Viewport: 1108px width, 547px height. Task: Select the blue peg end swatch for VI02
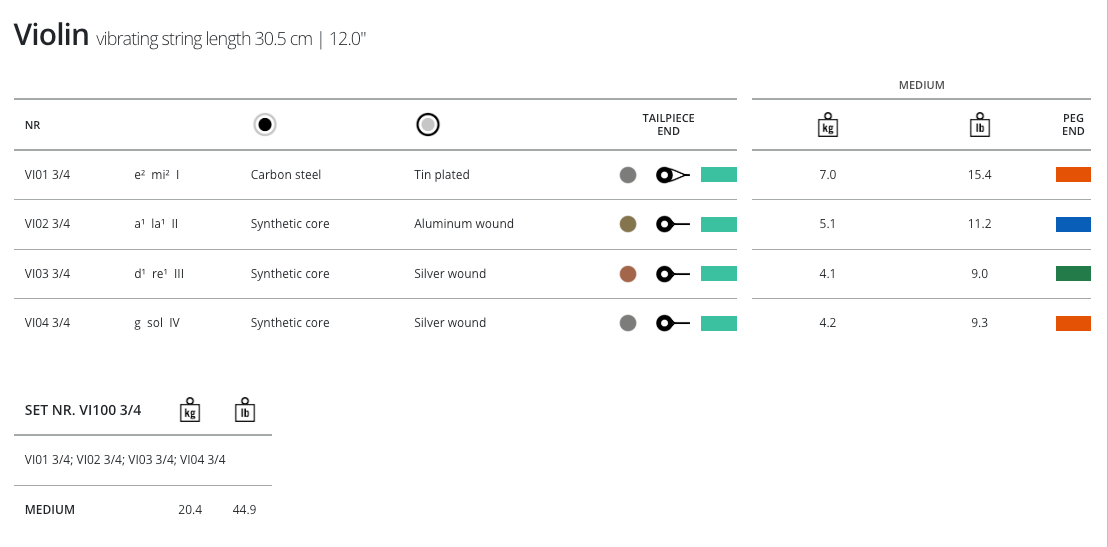coord(1073,224)
